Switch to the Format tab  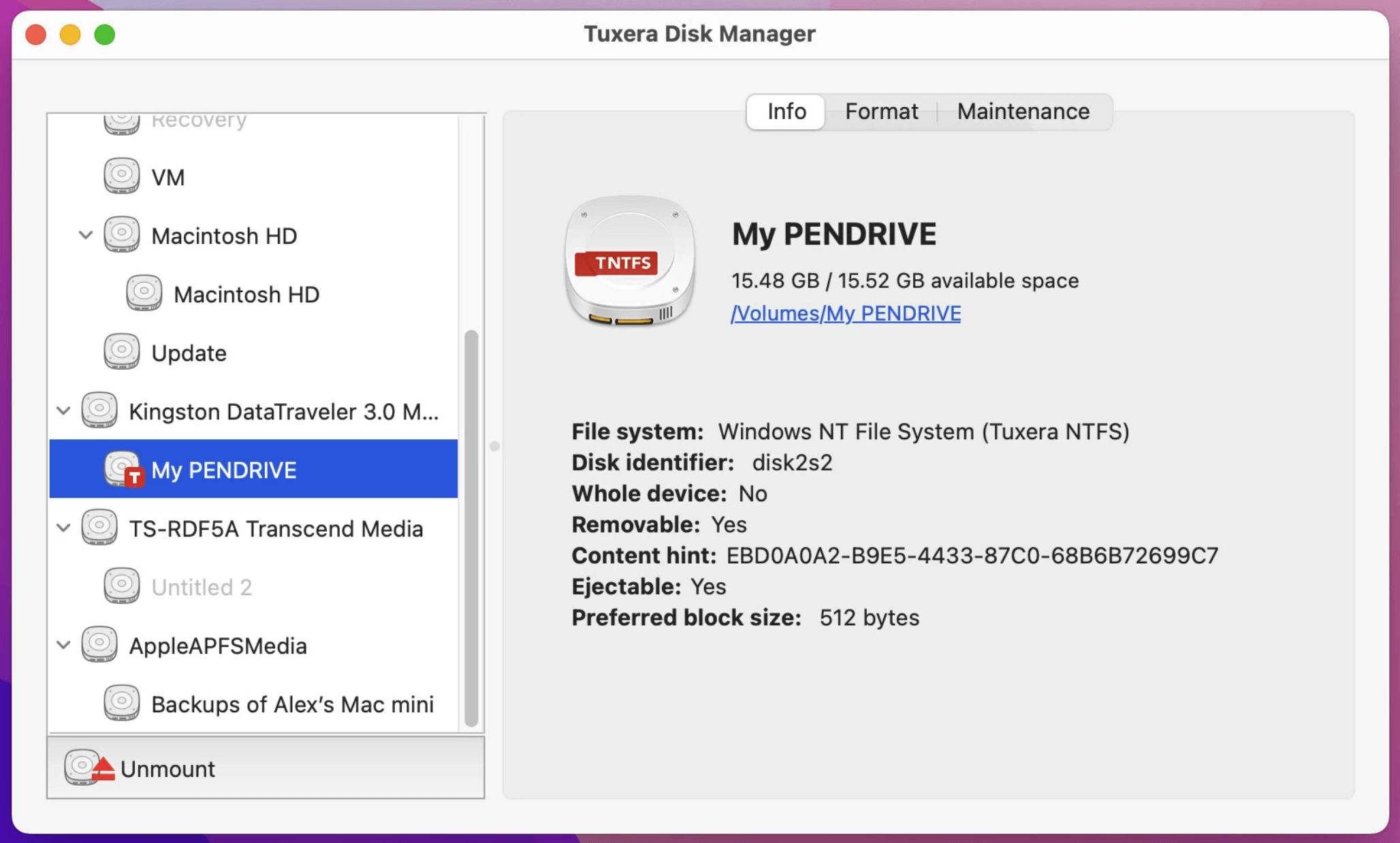pos(881,111)
